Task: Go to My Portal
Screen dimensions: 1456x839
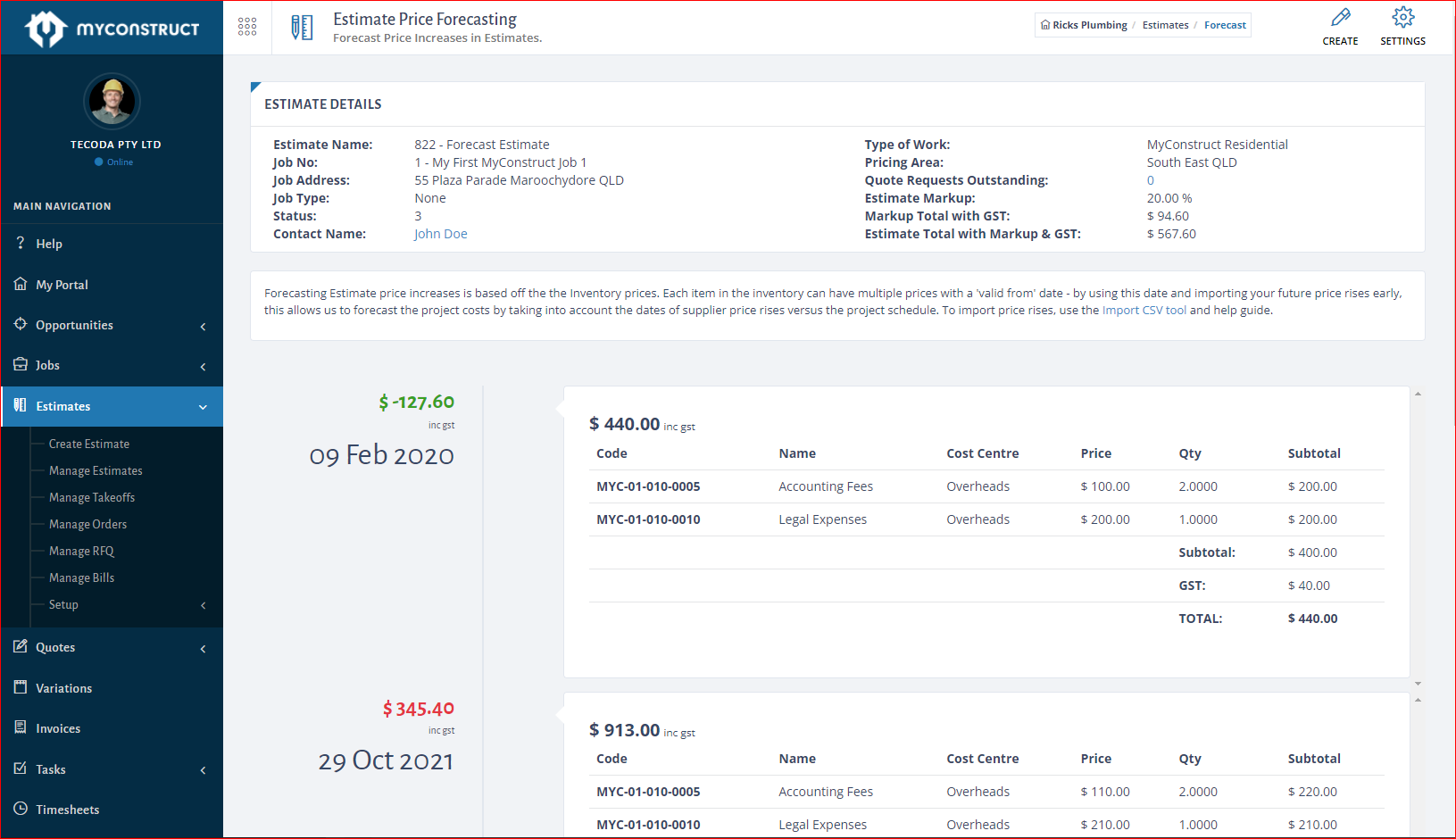Action: click(x=62, y=285)
